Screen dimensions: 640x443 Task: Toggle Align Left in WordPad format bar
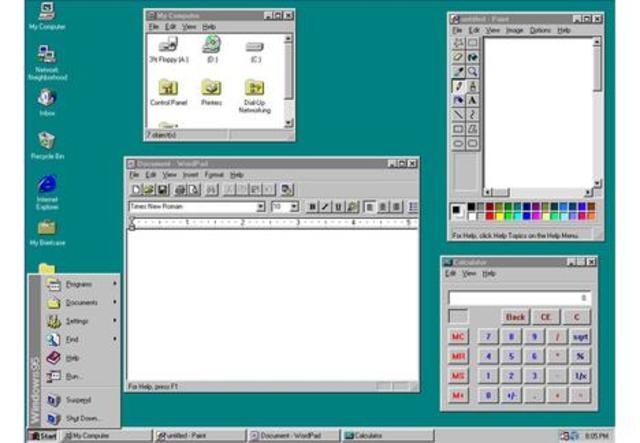click(369, 207)
